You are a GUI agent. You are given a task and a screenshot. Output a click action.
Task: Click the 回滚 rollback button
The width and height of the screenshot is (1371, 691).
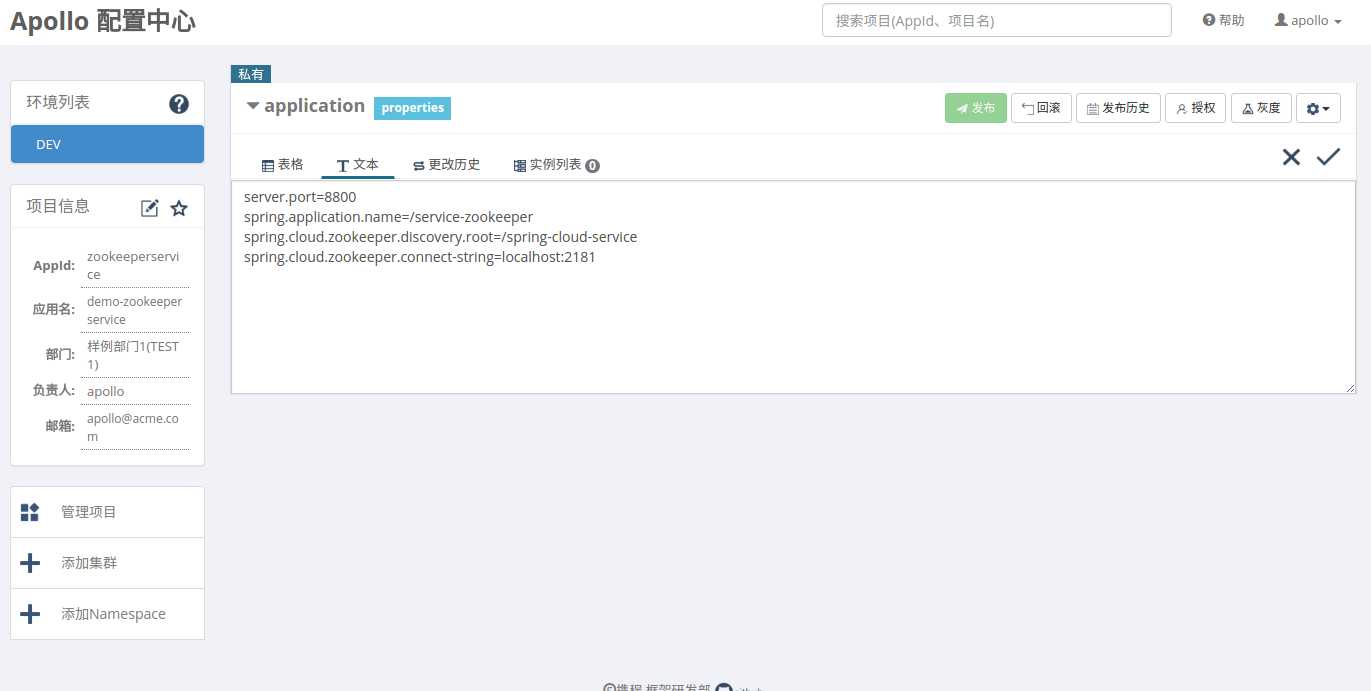(1041, 108)
